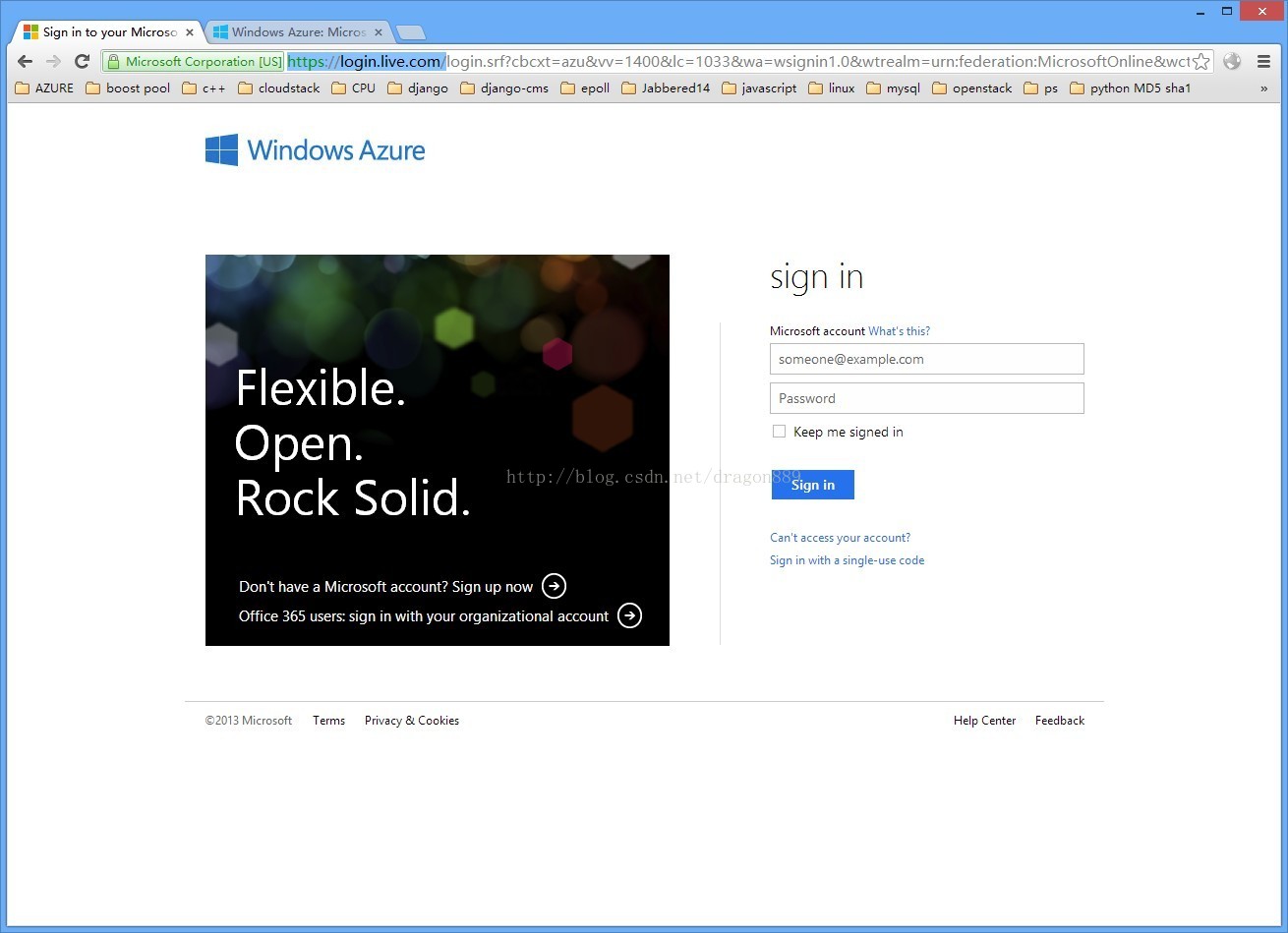This screenshot has width=1288, height=933.
Task: Switch to the Windows Azure tab
Action: tap(298, 32)
